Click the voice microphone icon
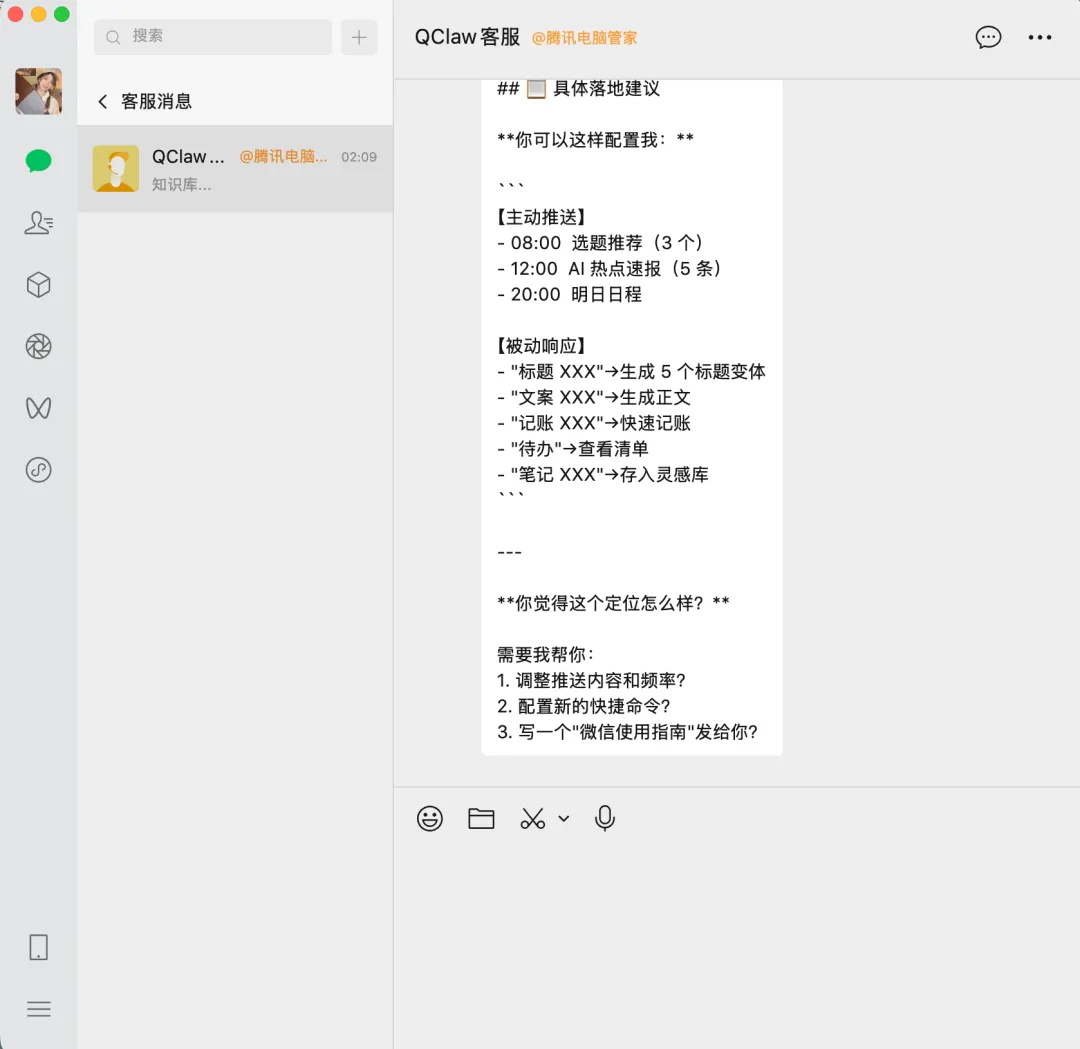 (x=605, y=818)
